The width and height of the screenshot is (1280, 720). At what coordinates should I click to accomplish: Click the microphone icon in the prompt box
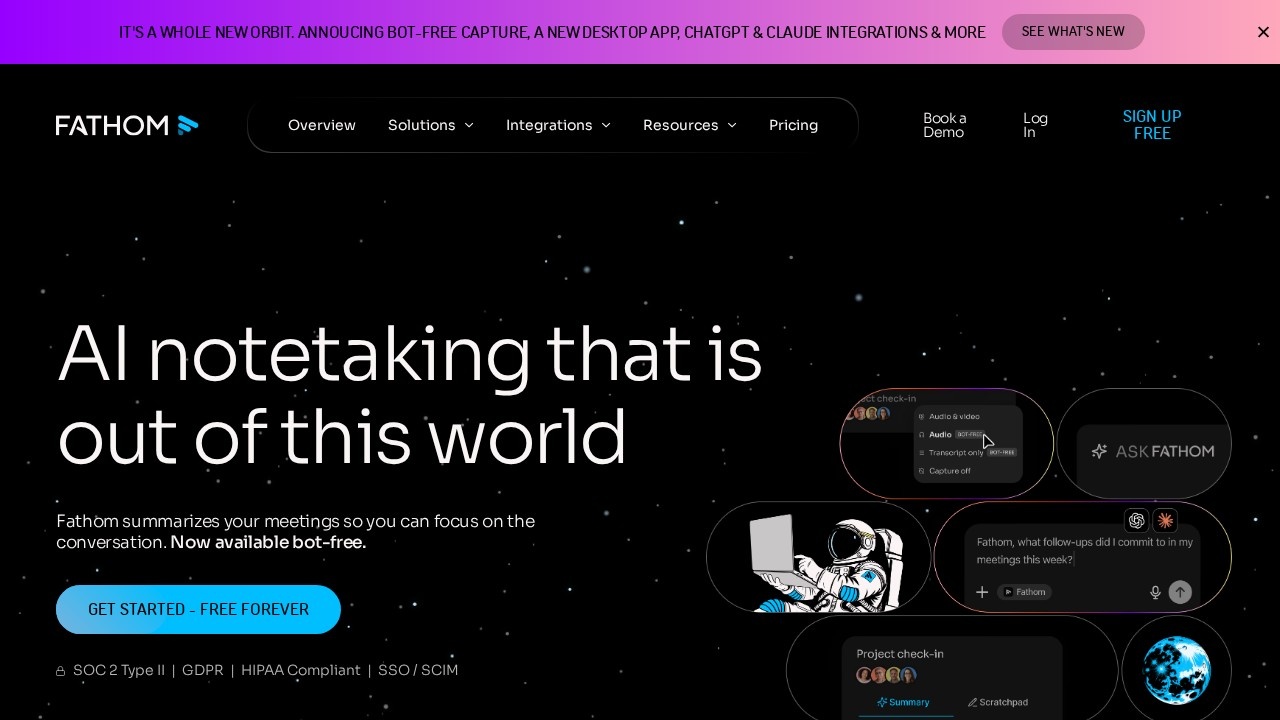point(1155,592)
